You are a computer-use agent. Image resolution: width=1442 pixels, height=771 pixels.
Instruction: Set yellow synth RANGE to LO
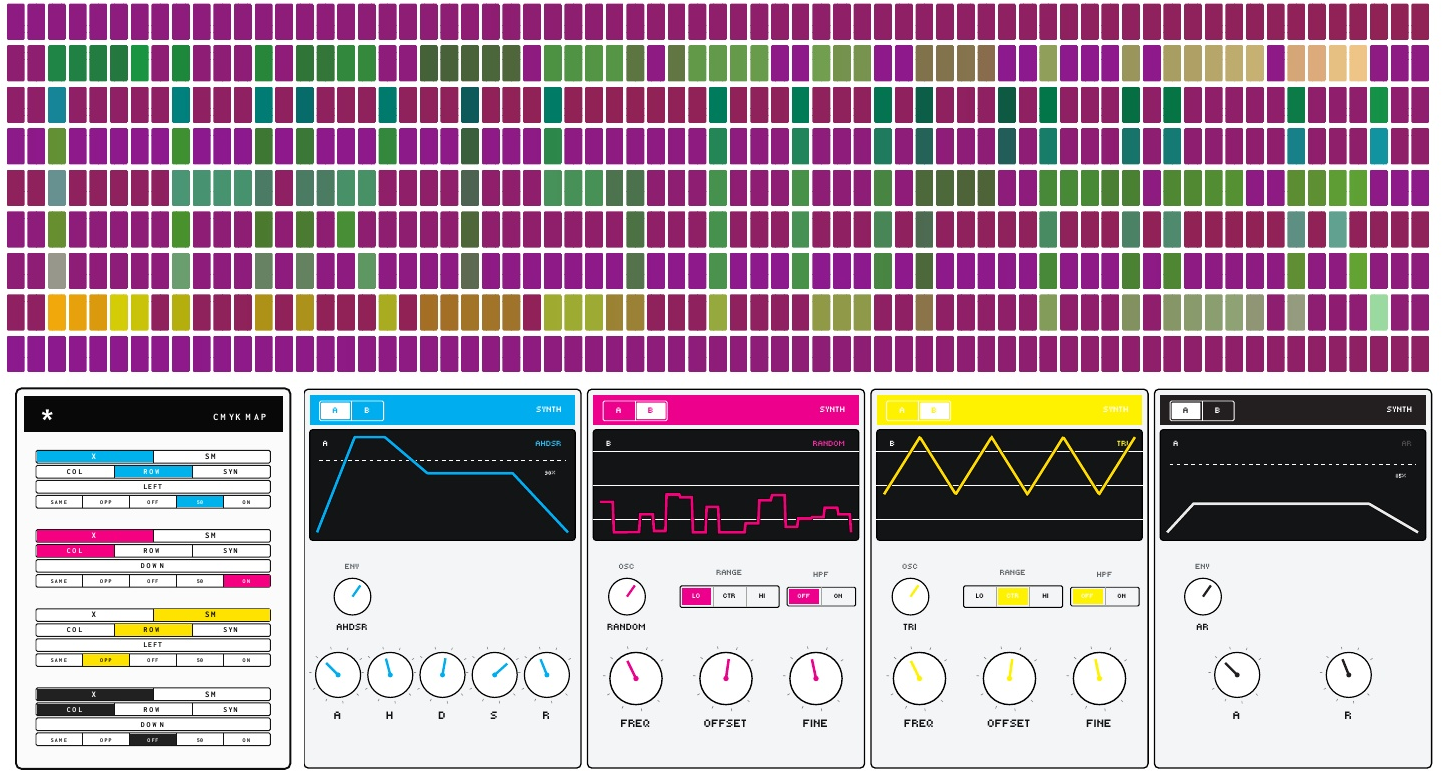(980, 596)
